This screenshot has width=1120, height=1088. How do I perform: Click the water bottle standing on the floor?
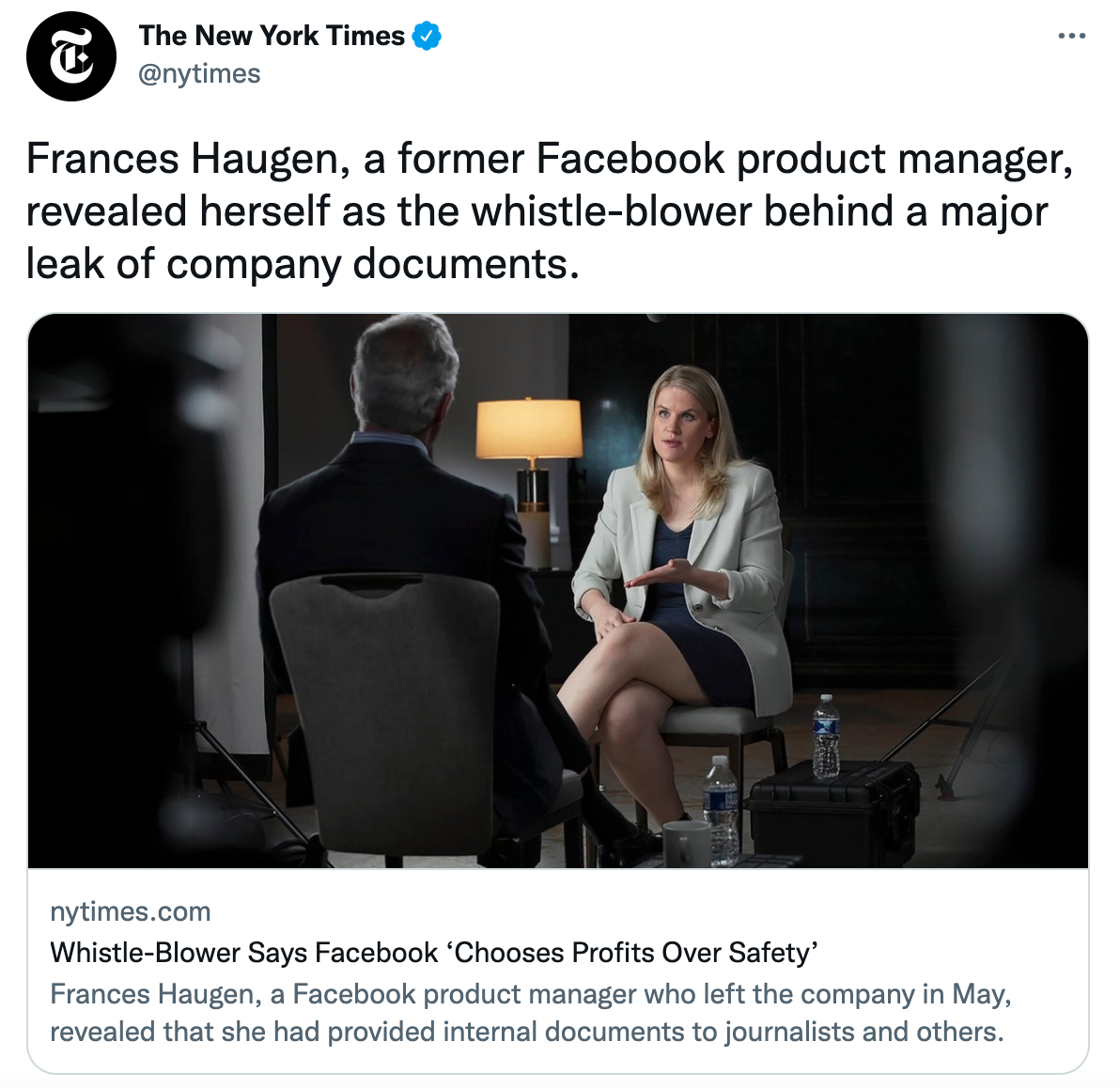721,808
